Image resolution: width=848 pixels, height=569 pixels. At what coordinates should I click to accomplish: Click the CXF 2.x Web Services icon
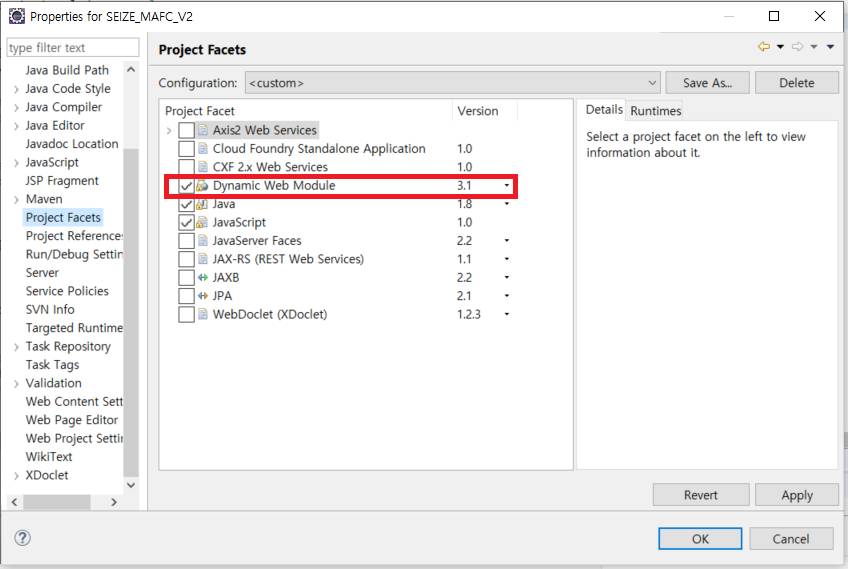[x=203, y=167]
